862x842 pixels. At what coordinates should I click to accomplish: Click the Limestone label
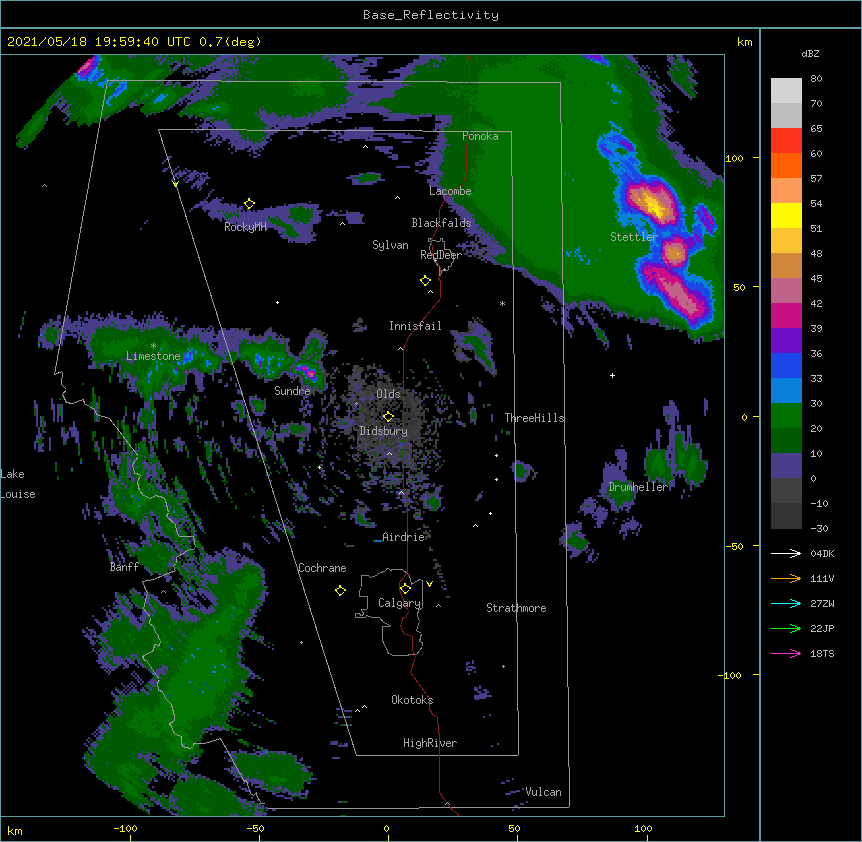(153, 356)
